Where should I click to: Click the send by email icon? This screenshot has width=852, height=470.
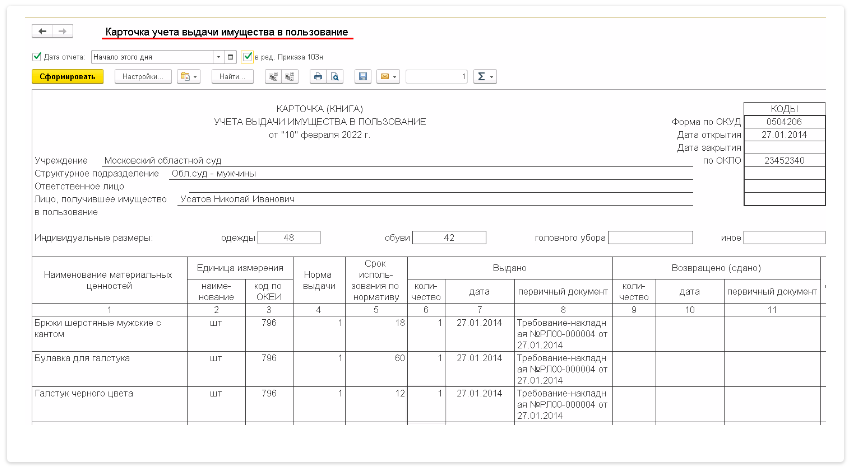click(387, 76)
